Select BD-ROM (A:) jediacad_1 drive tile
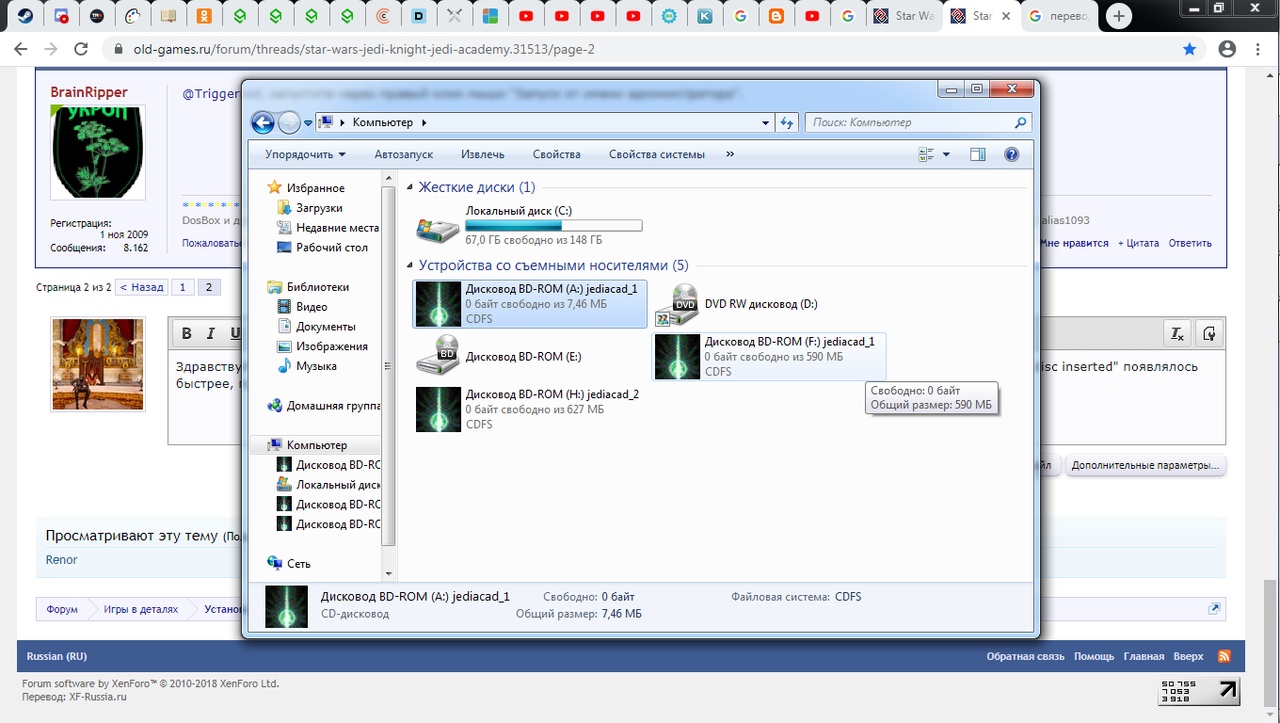The height and width of the screenshot is (723, 1280). pyautogui.click(x=530, y=304)
